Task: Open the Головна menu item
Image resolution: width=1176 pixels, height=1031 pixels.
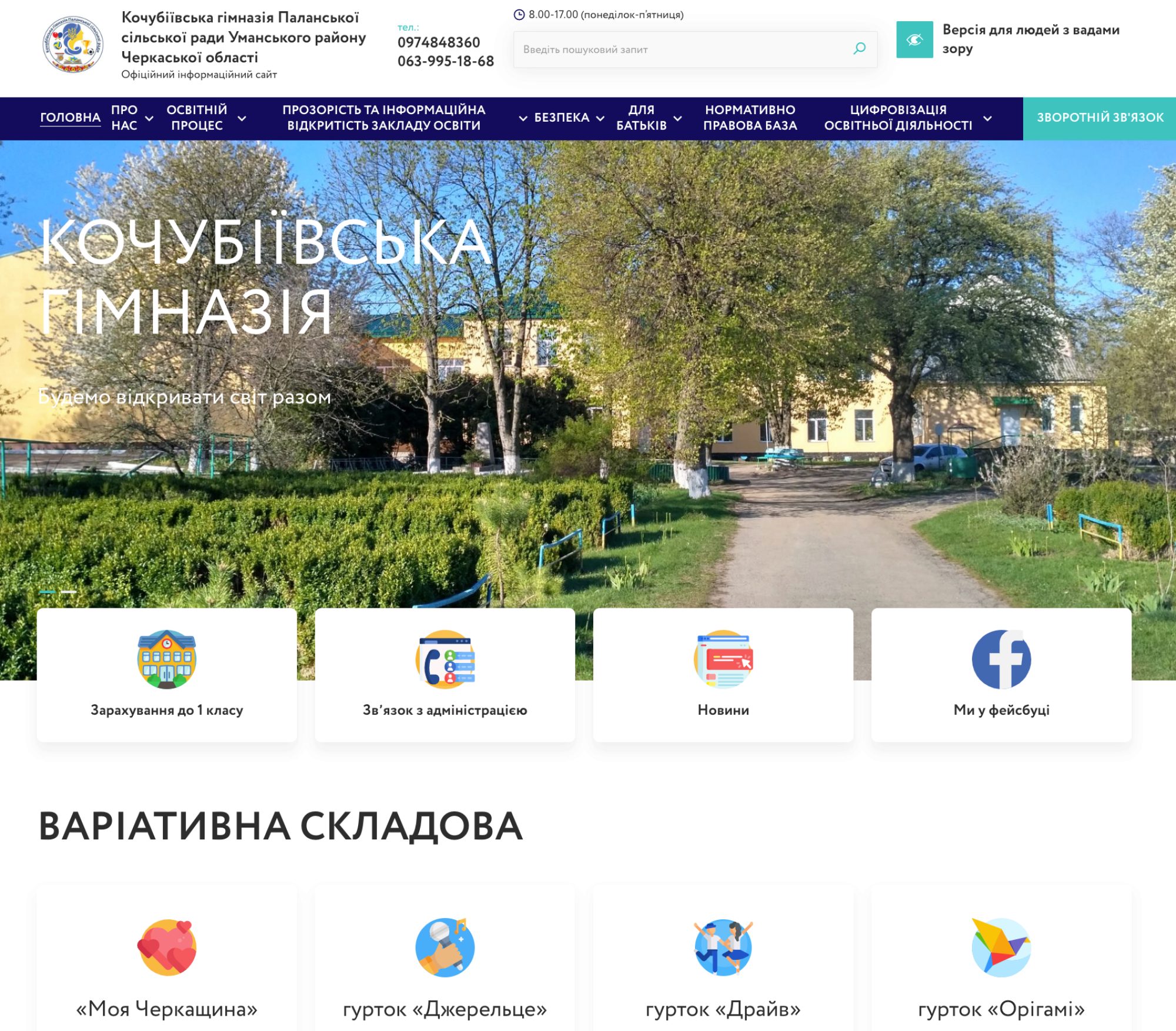Action: (70, 118)
